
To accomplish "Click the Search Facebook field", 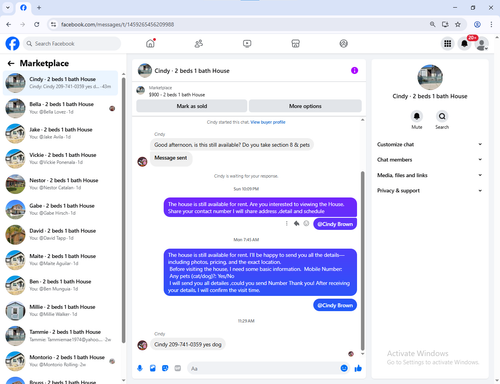I will [x=72, y=44].
